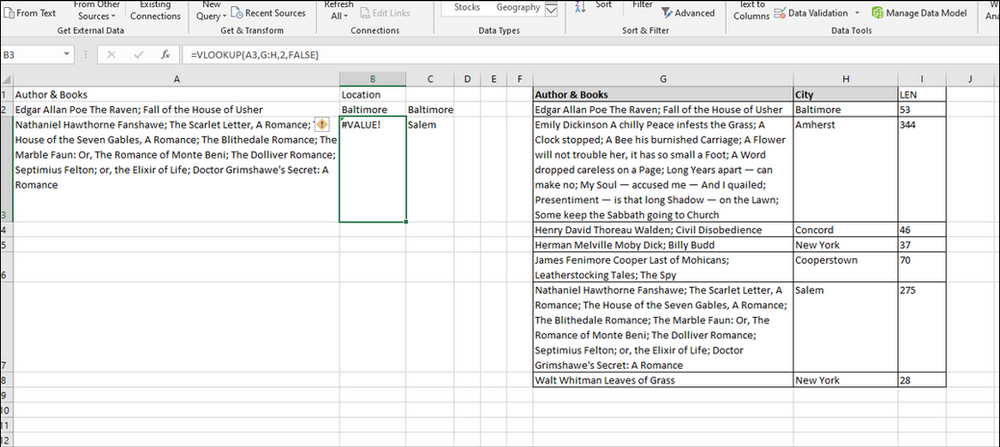Screen dimensions: 1000x447
Task: Open the Data Validation dropdown arrow
Action: (857, 13)
